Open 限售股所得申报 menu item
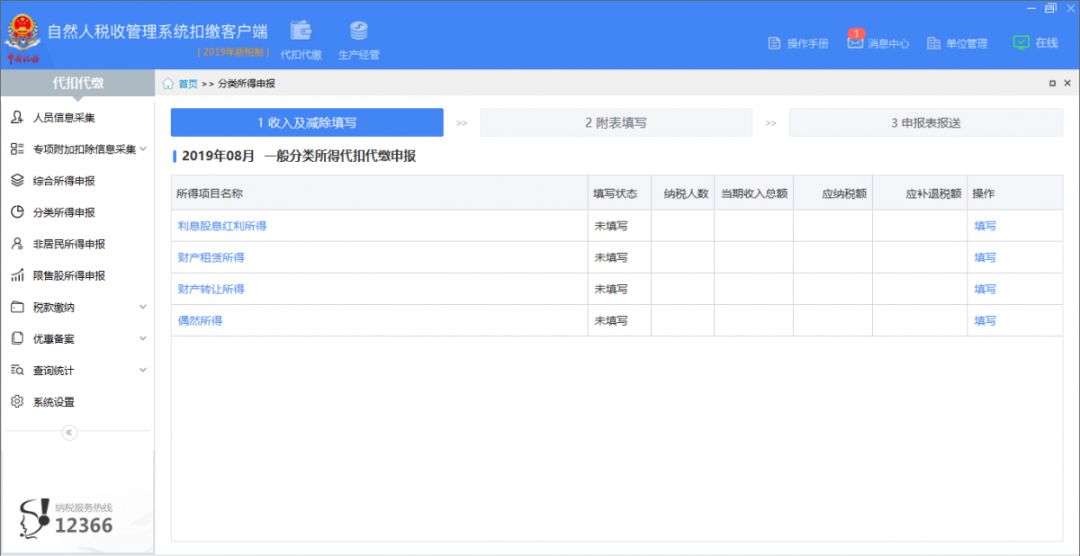This screenshot has width=1080, height=556. tap(69, 276)
